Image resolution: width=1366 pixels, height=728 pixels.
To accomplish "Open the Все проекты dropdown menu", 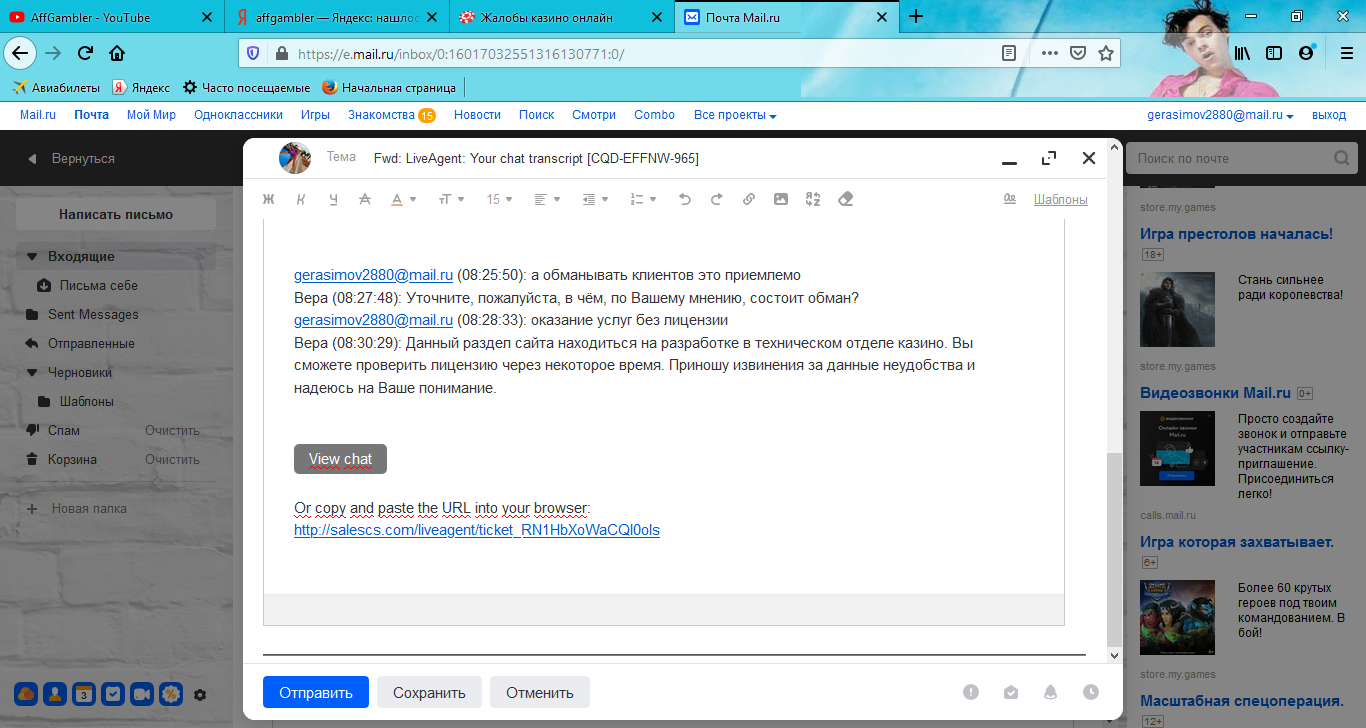I will tap(735, 115).
